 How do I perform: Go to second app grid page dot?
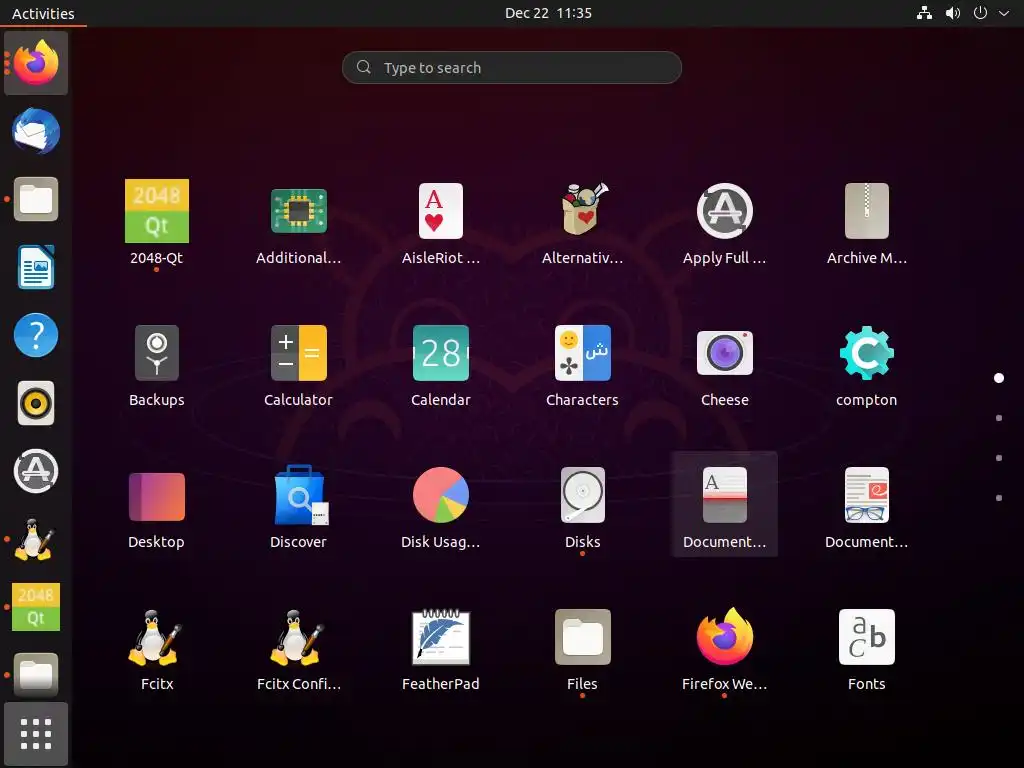click(x=999, y=418)
